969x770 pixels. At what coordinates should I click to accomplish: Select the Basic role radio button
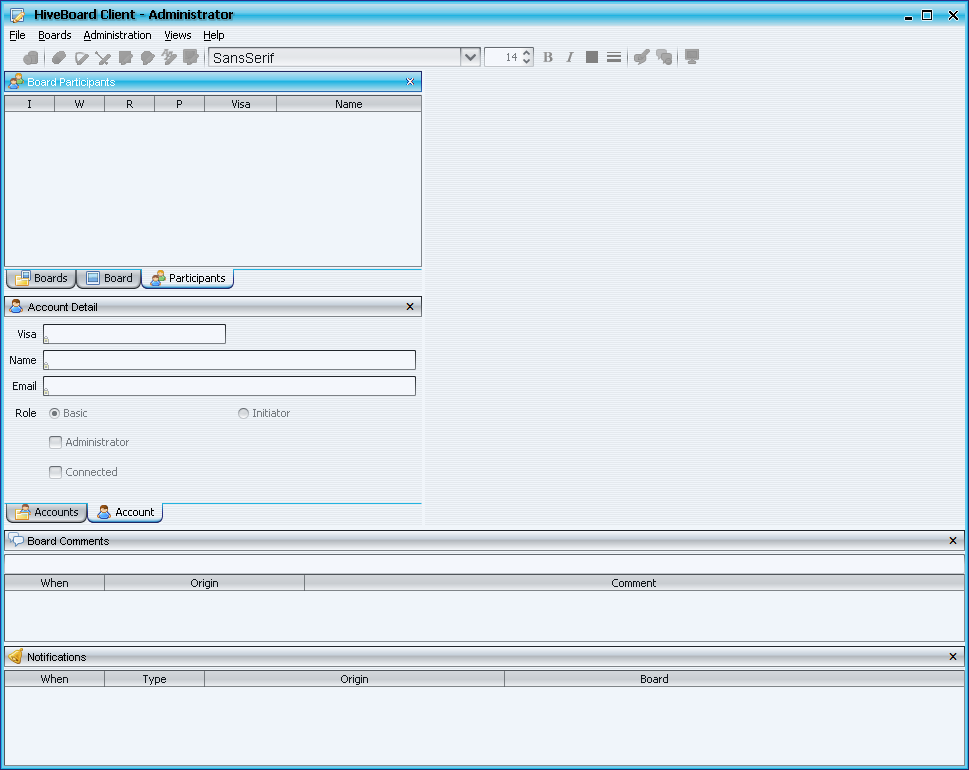pyautogui.click(x=55, y=414)
